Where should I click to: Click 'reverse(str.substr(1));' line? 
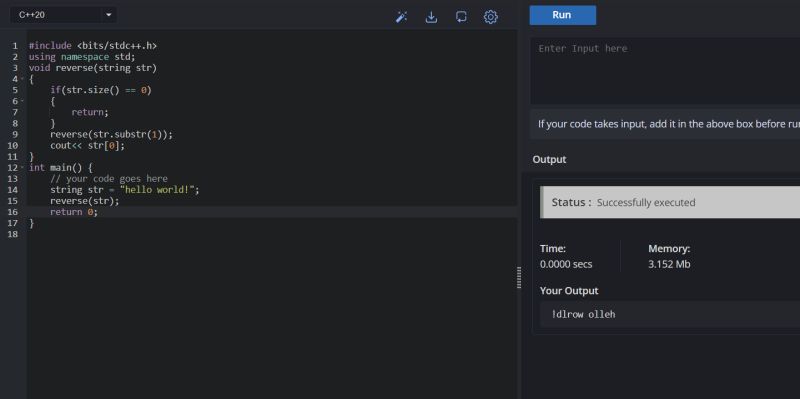[x=112, y=135]
